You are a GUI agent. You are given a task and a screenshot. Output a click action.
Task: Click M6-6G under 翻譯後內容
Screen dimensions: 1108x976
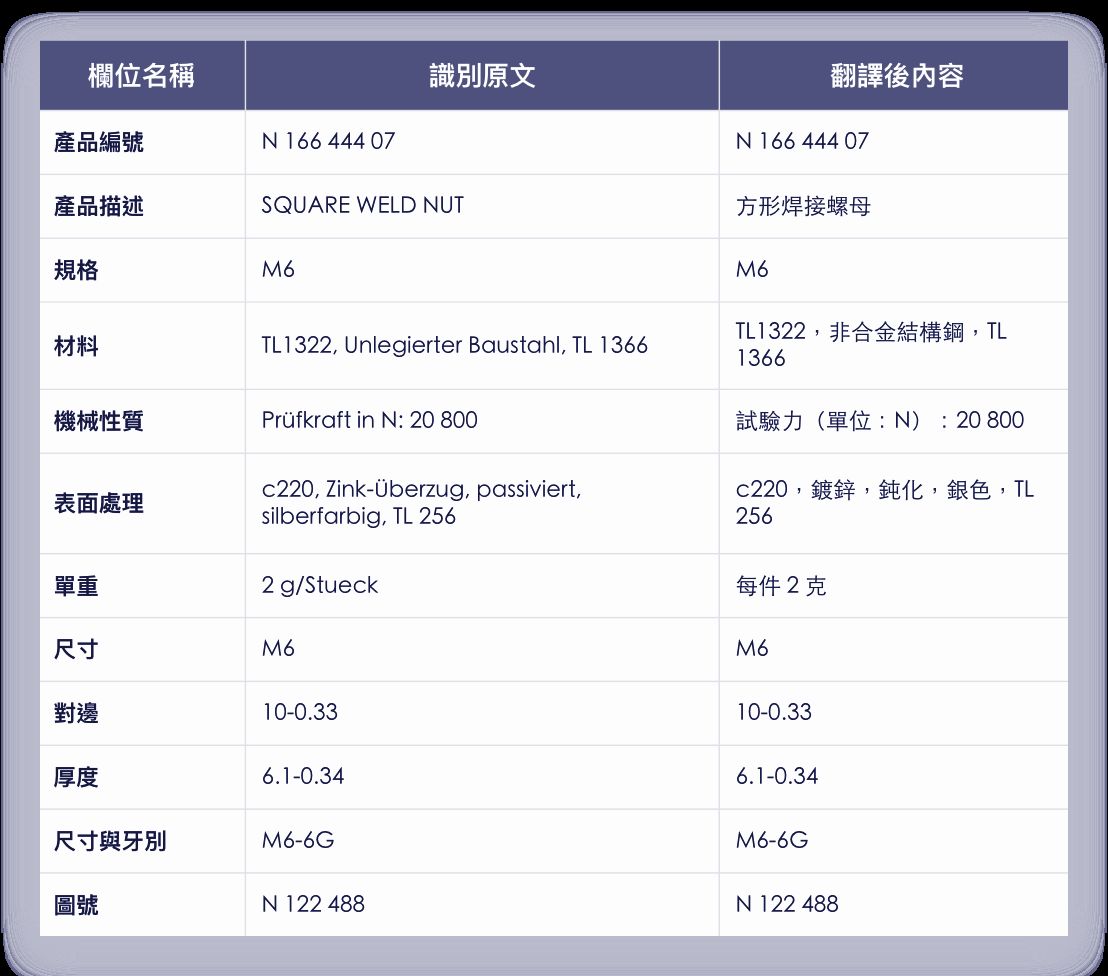pyautogui.click(x=894, y=841)
